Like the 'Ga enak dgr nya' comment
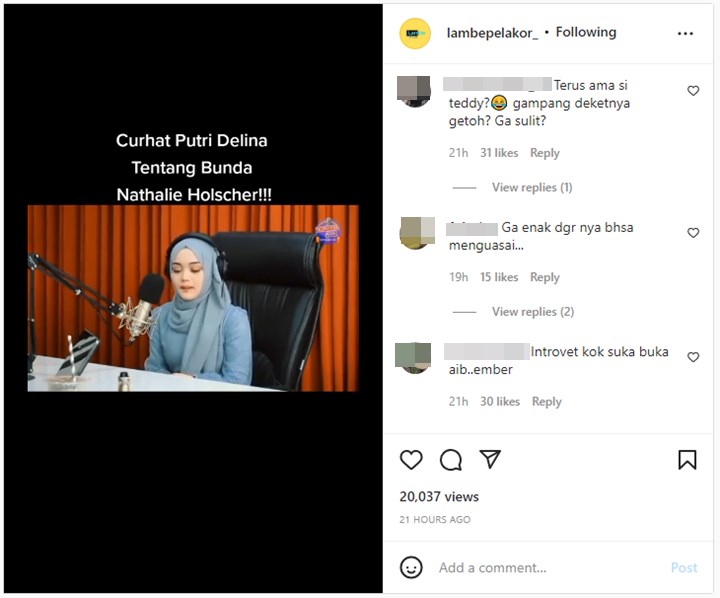Viewport: 720px width, 598px height. point(693,233)
